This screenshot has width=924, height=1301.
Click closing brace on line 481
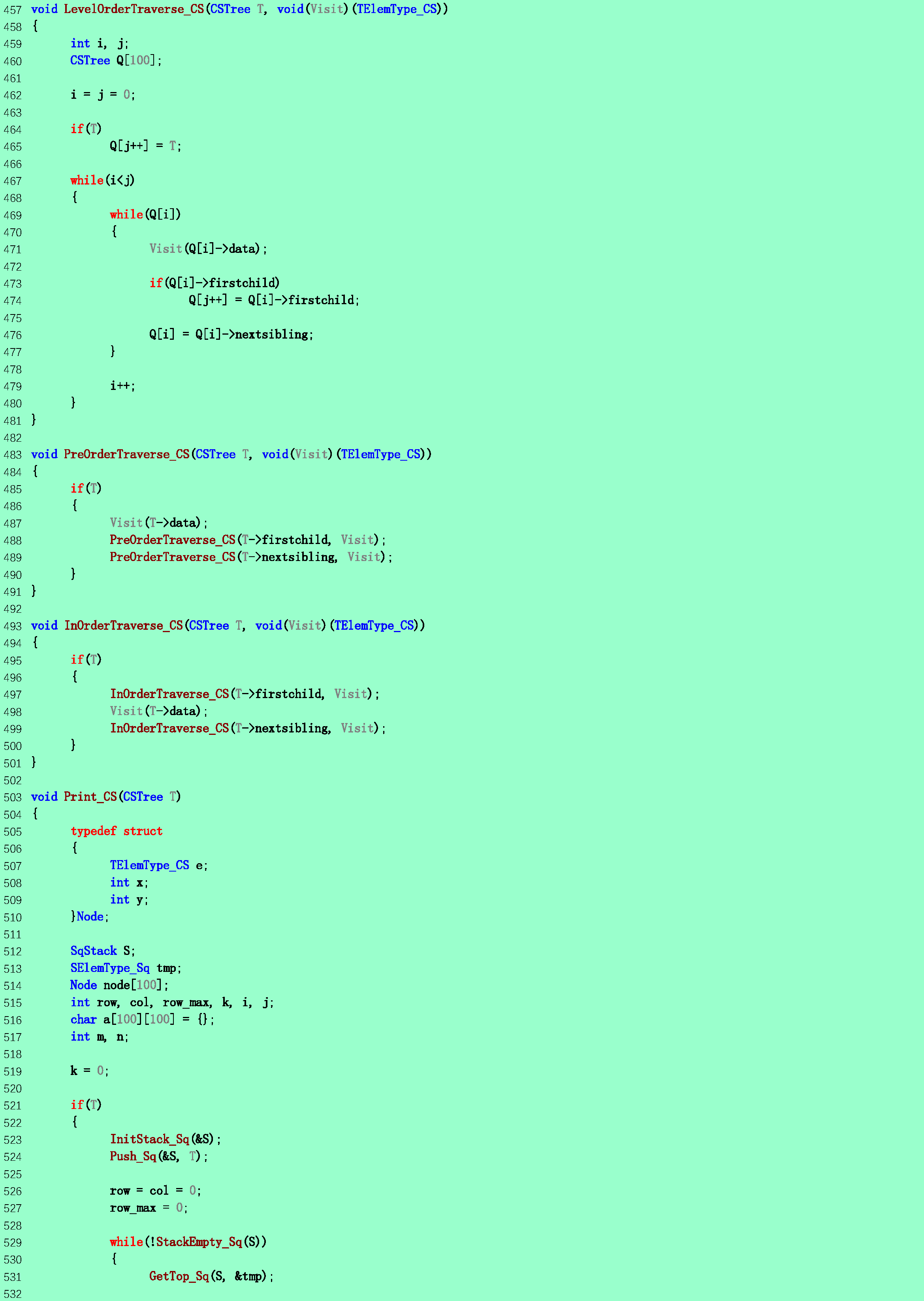34,420
